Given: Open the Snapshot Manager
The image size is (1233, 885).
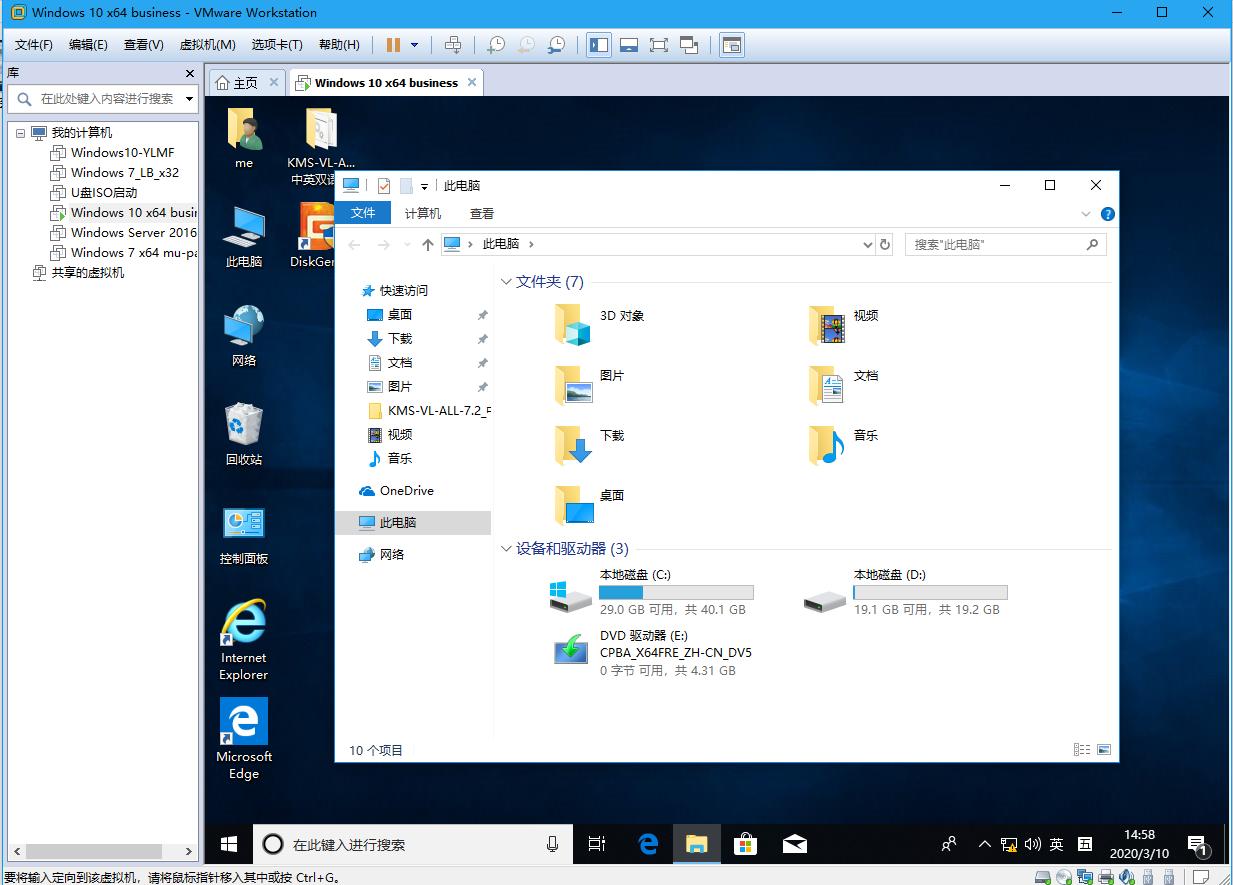Looking at the screenshot, I should pyautogui.click(x=556, y=44).
